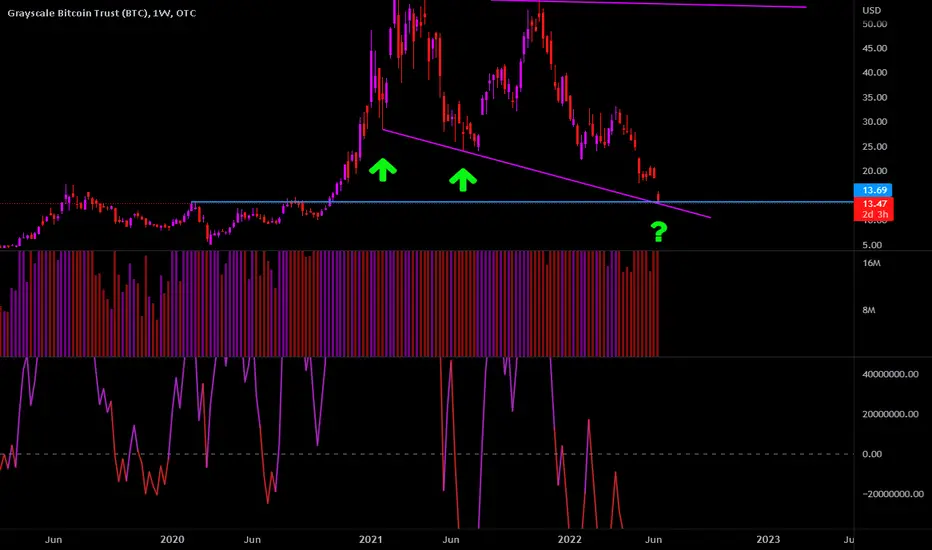Click the 2021 label on the time axis
This screenshot has height=550, width=932.
point(371,539)
